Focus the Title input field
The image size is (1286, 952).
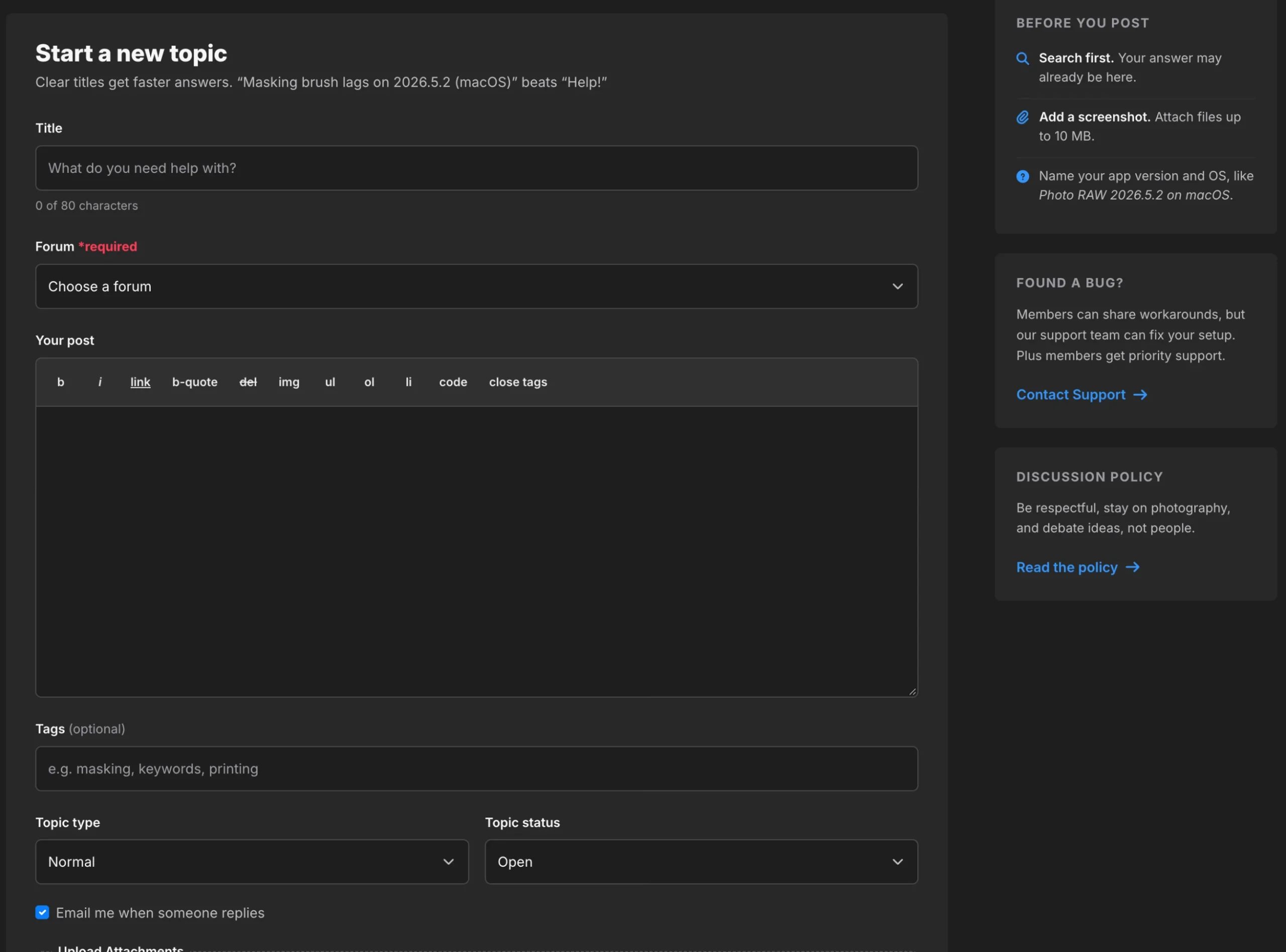pyautogui.click(x=476, y=168)
